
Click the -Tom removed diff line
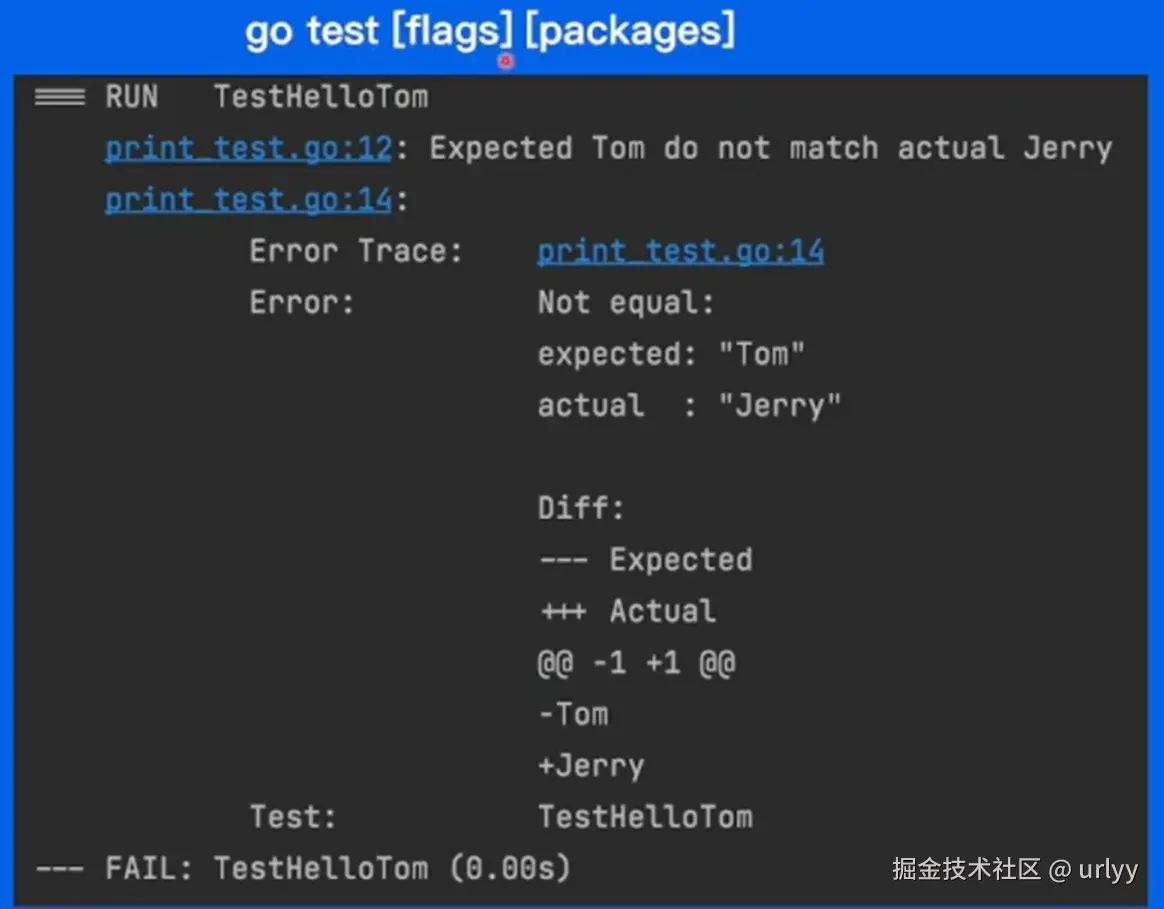pos(573,714)
